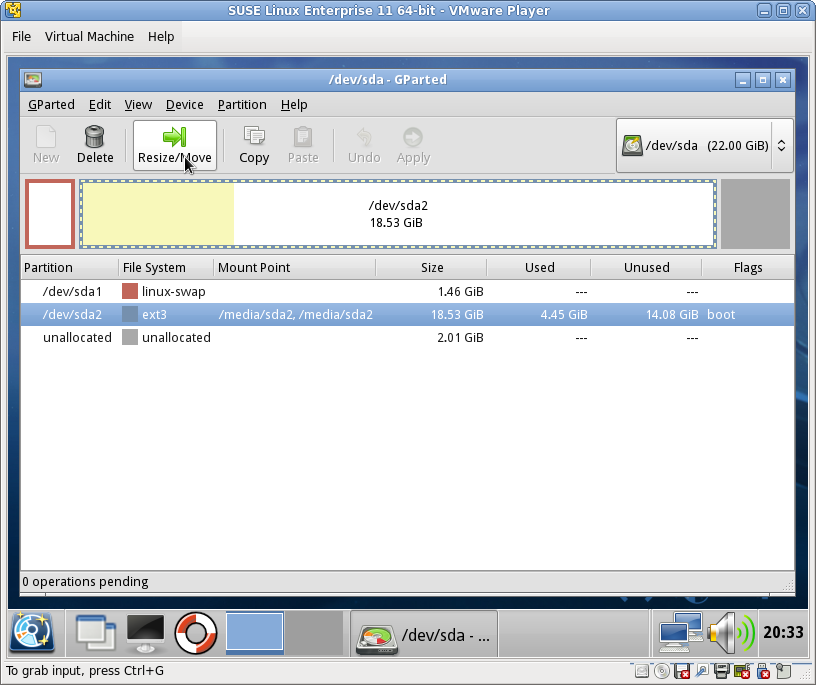816x685 pixels.
Task: Open the lifebuoy help icon in panel
Action: pyautogui.click(x=196, y=633)
